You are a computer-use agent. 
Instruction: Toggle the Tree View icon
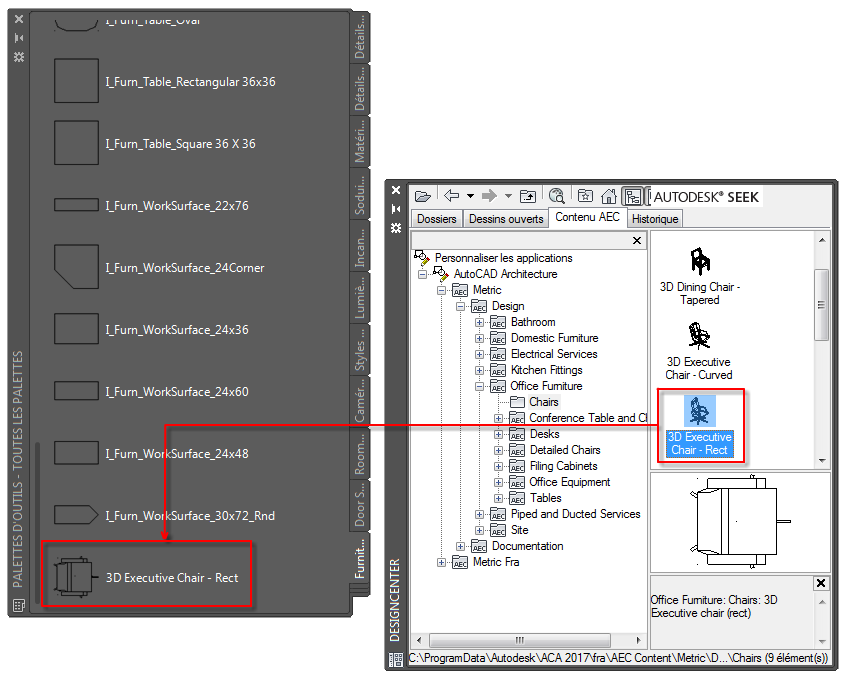[631, 196]
